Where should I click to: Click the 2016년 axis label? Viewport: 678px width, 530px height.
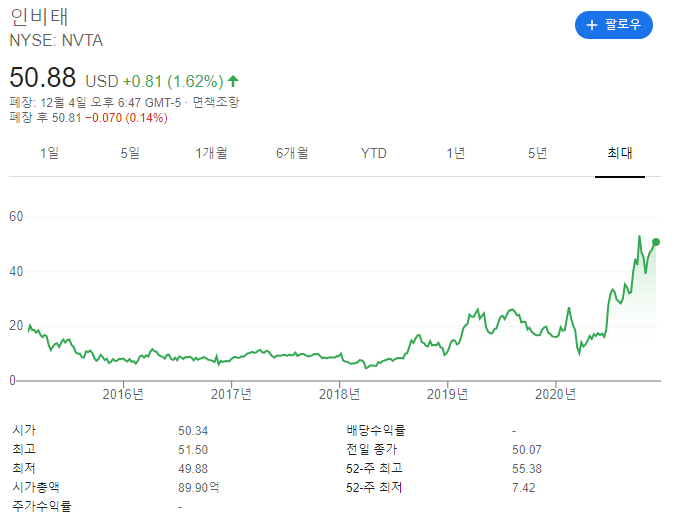pyautogui.click(x=123, y=394)
